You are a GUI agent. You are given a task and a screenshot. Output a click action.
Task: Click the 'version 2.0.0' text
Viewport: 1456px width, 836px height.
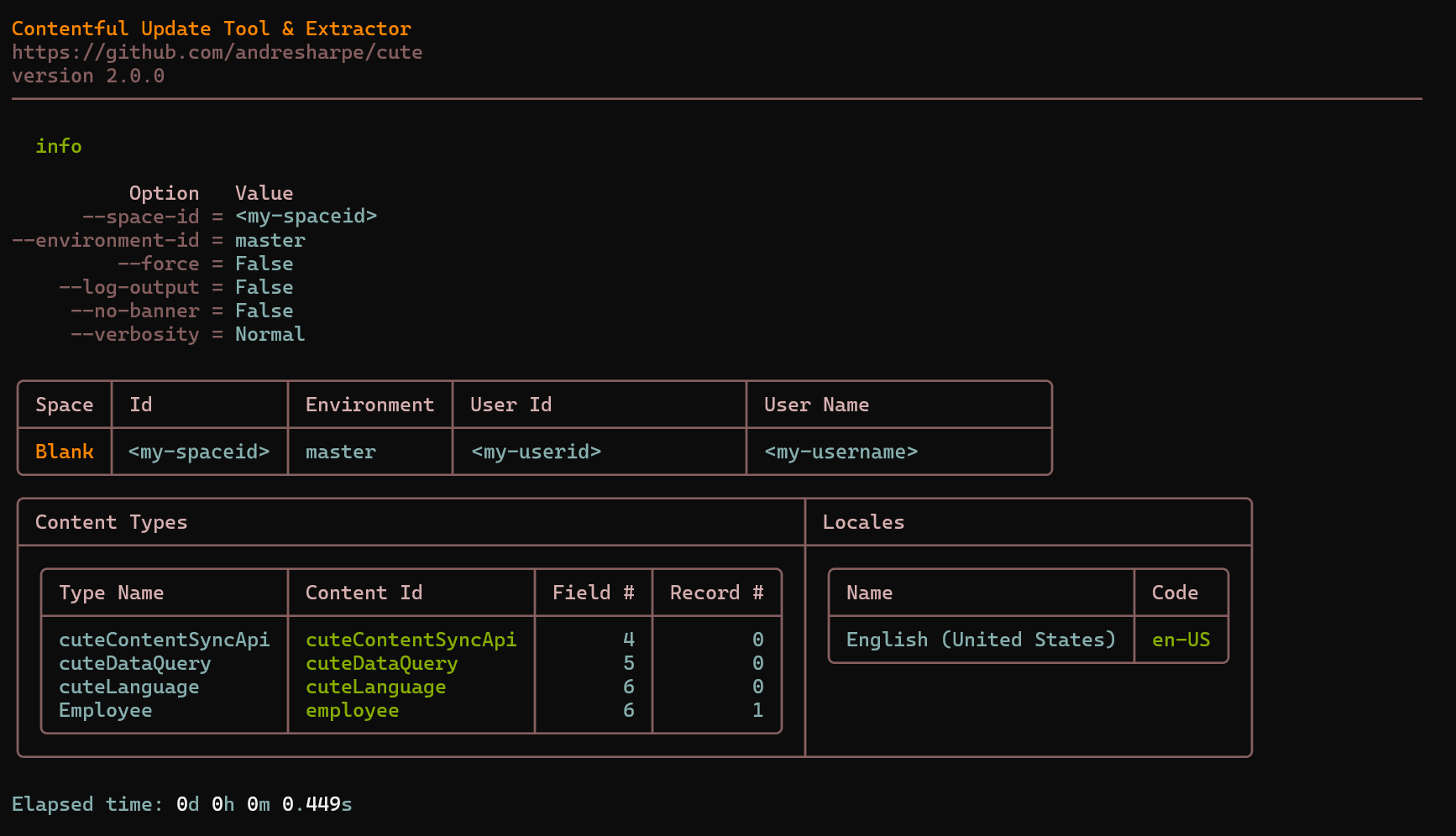coord(88,76)
